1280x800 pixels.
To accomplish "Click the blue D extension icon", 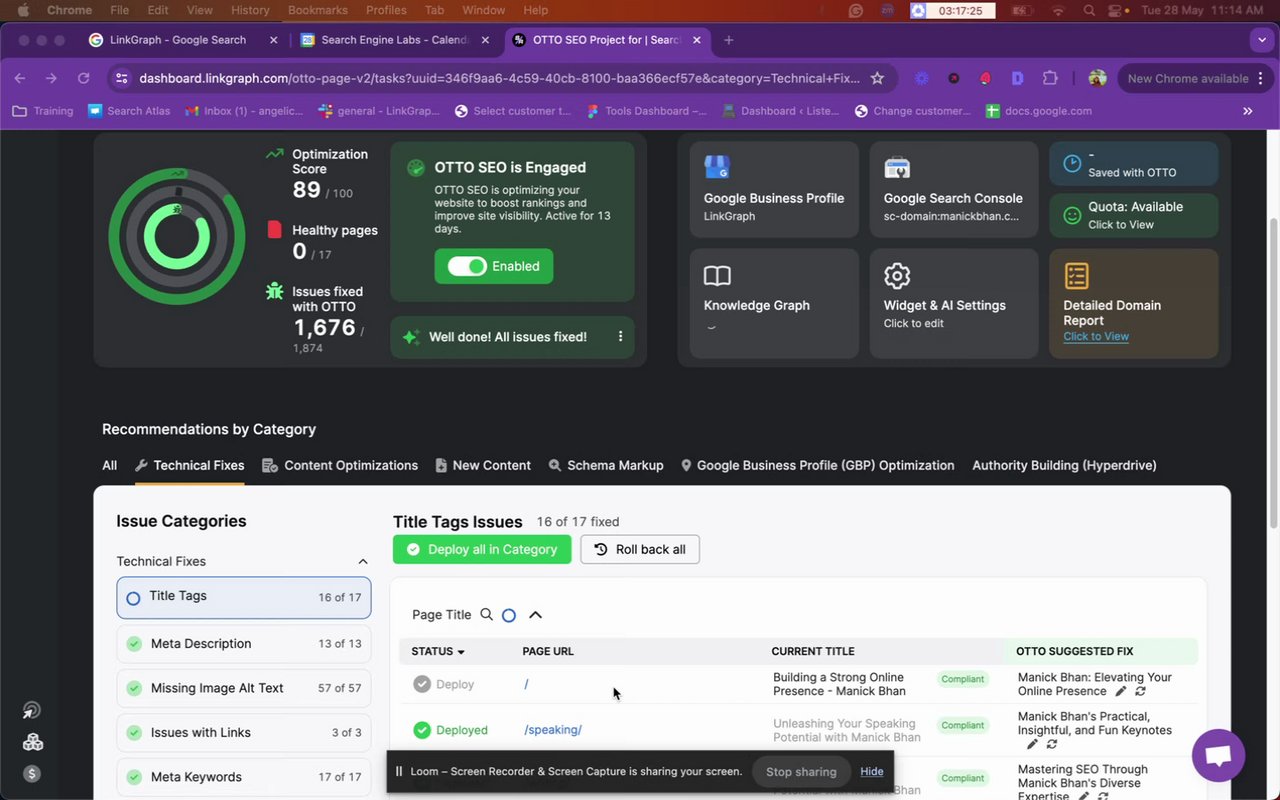I will [1017, 78].
